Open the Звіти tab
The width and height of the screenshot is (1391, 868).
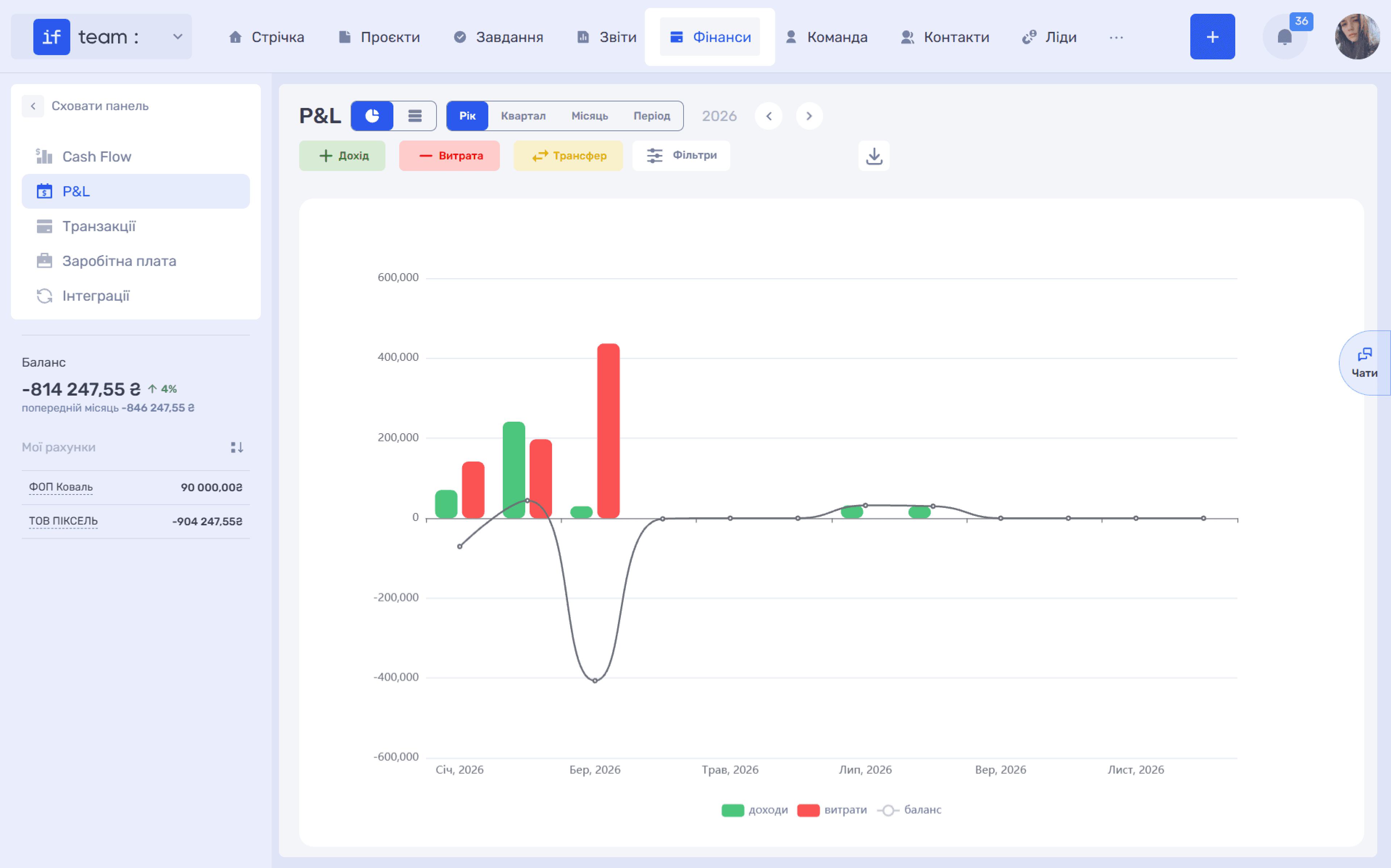tap(606, 37)
